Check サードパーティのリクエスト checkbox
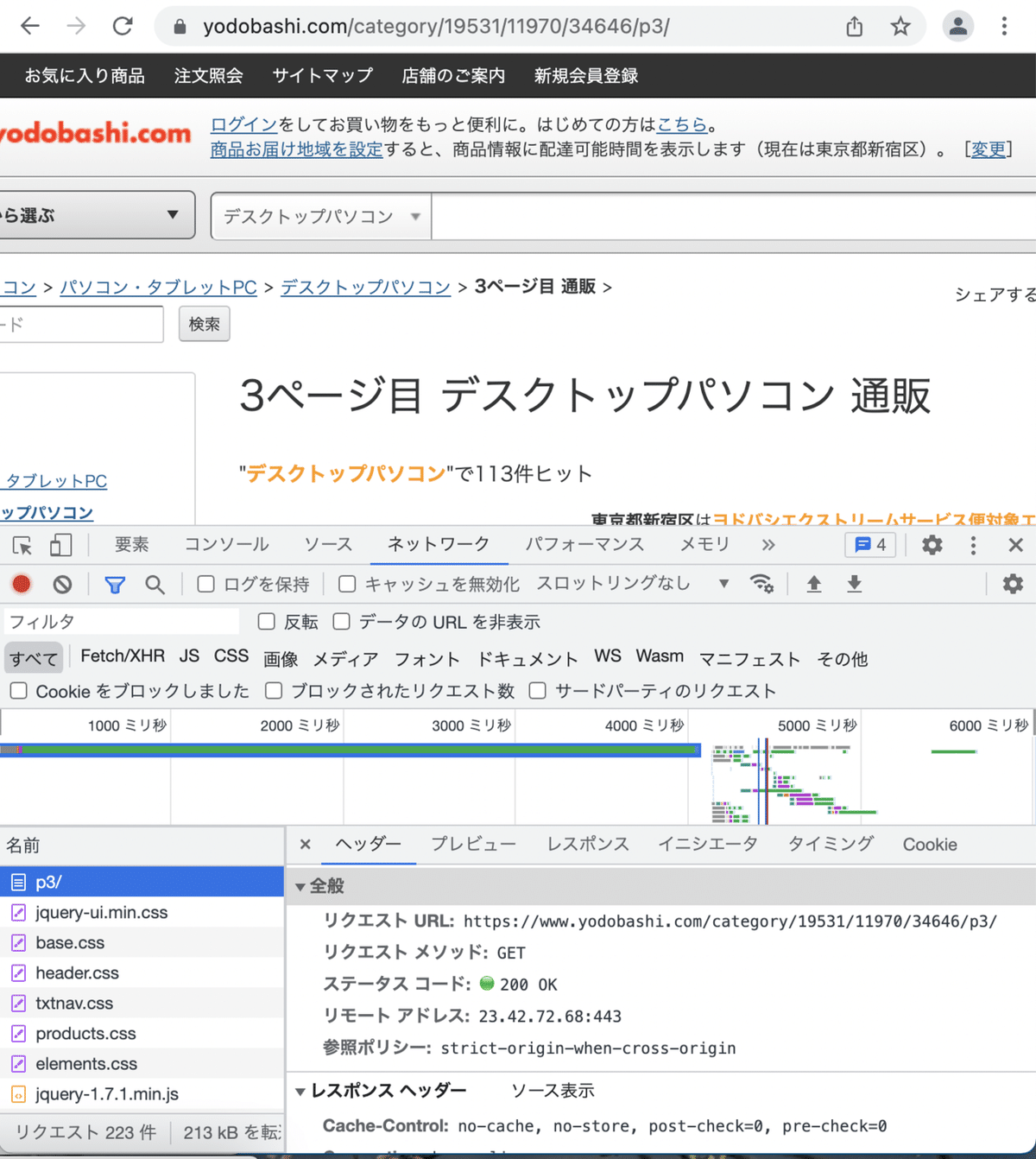The height and width of the screenshot is (1159, 1036). pos(538,691)
